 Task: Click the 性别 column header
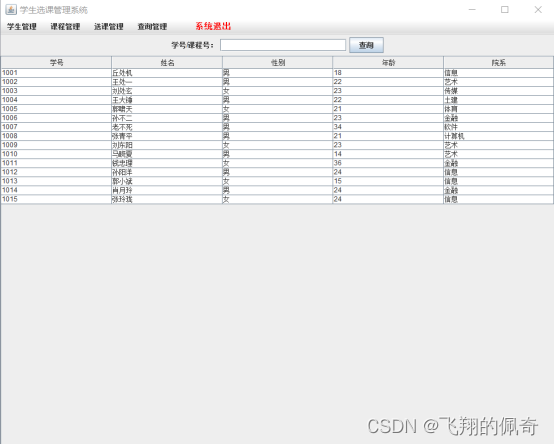[x=277, y=63]
